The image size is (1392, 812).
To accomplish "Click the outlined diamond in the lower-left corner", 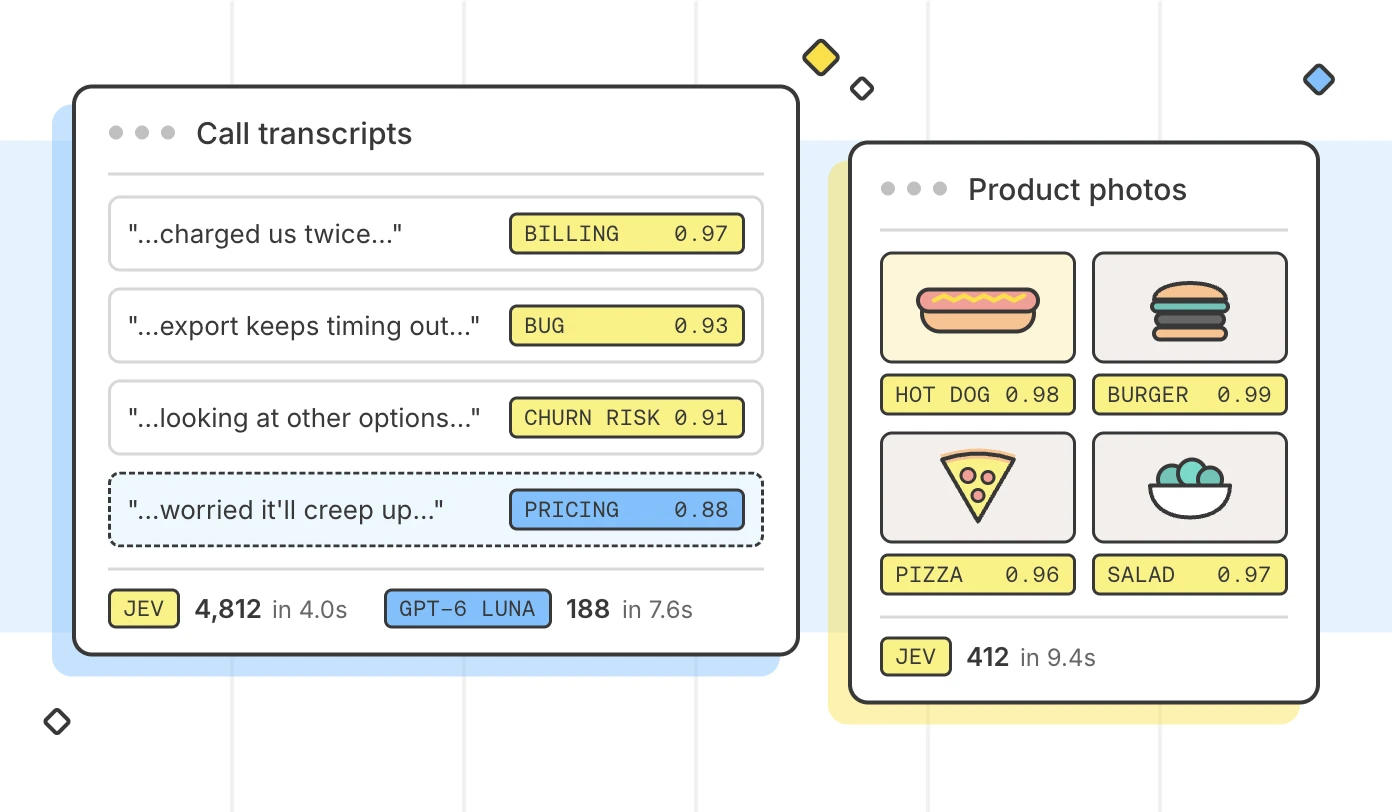I will tap(57, 721).
